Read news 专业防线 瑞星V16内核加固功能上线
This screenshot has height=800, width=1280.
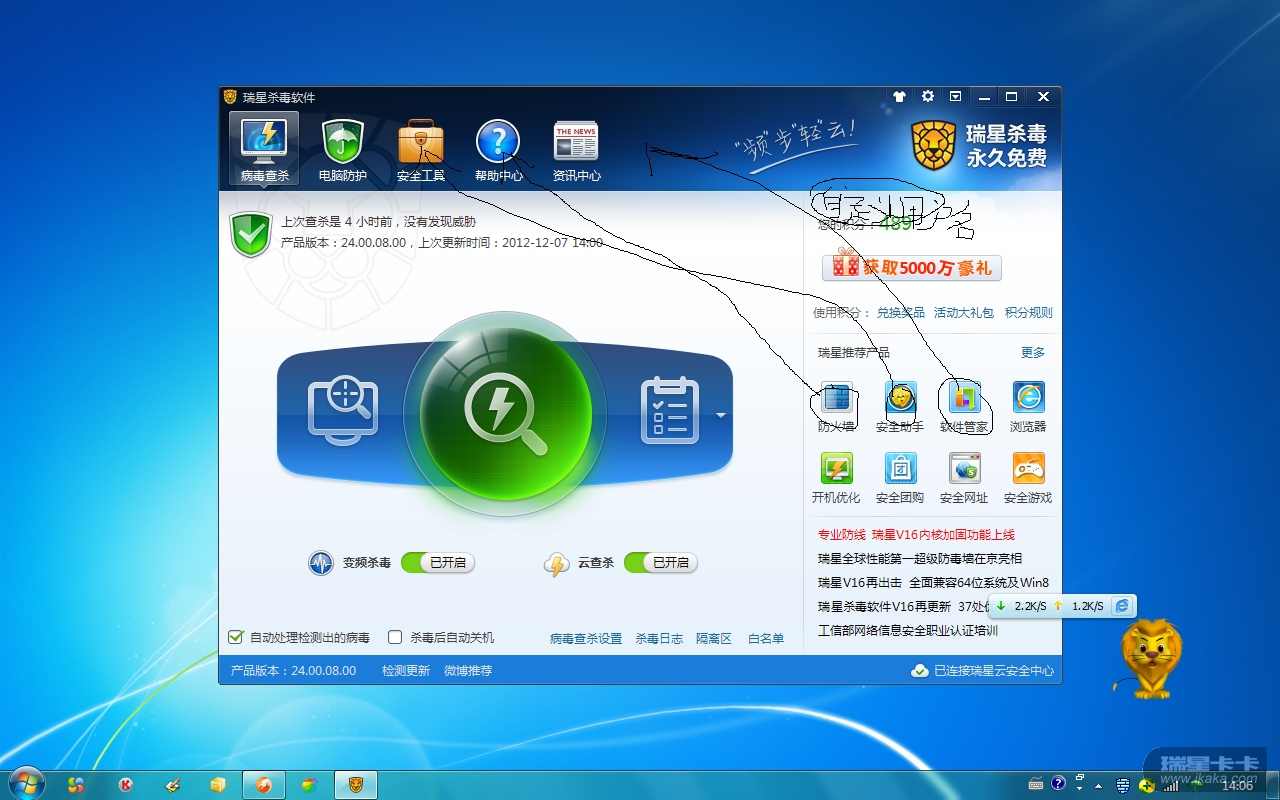(x=916, y=535)
